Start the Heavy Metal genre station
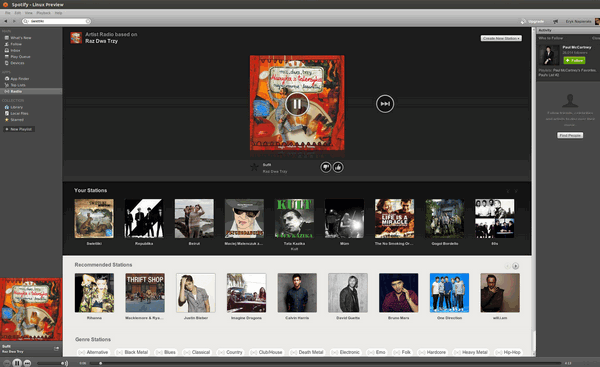Viewport: 600px width, 367px height. (x=471, y=352)
